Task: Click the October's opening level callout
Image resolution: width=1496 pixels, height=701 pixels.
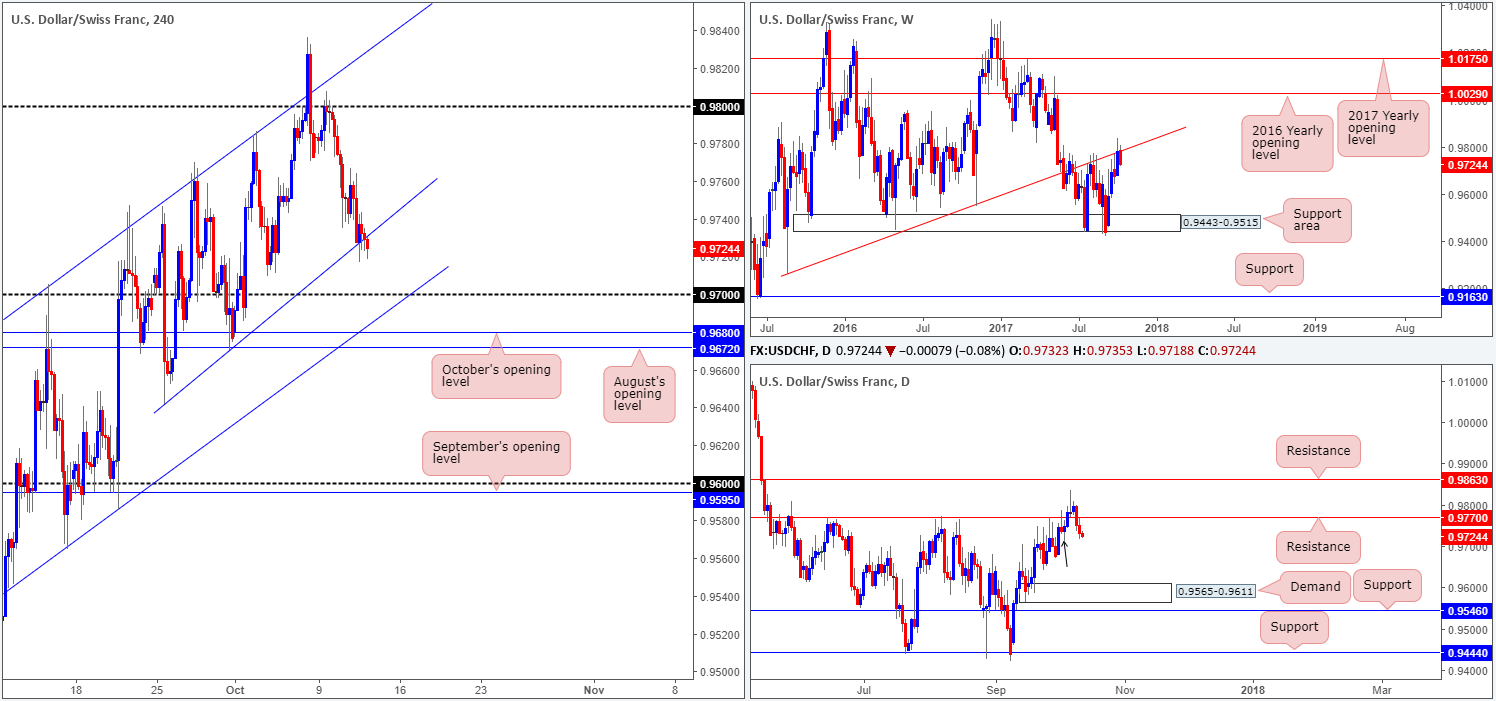Action: 496,376
